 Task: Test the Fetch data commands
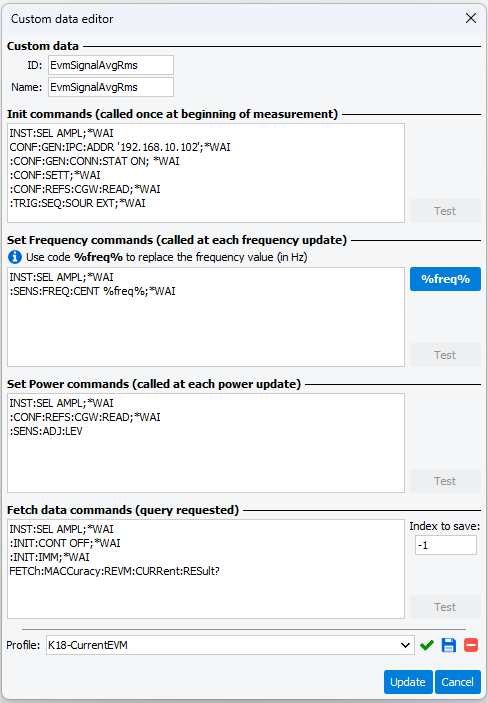tap(445, 607)
